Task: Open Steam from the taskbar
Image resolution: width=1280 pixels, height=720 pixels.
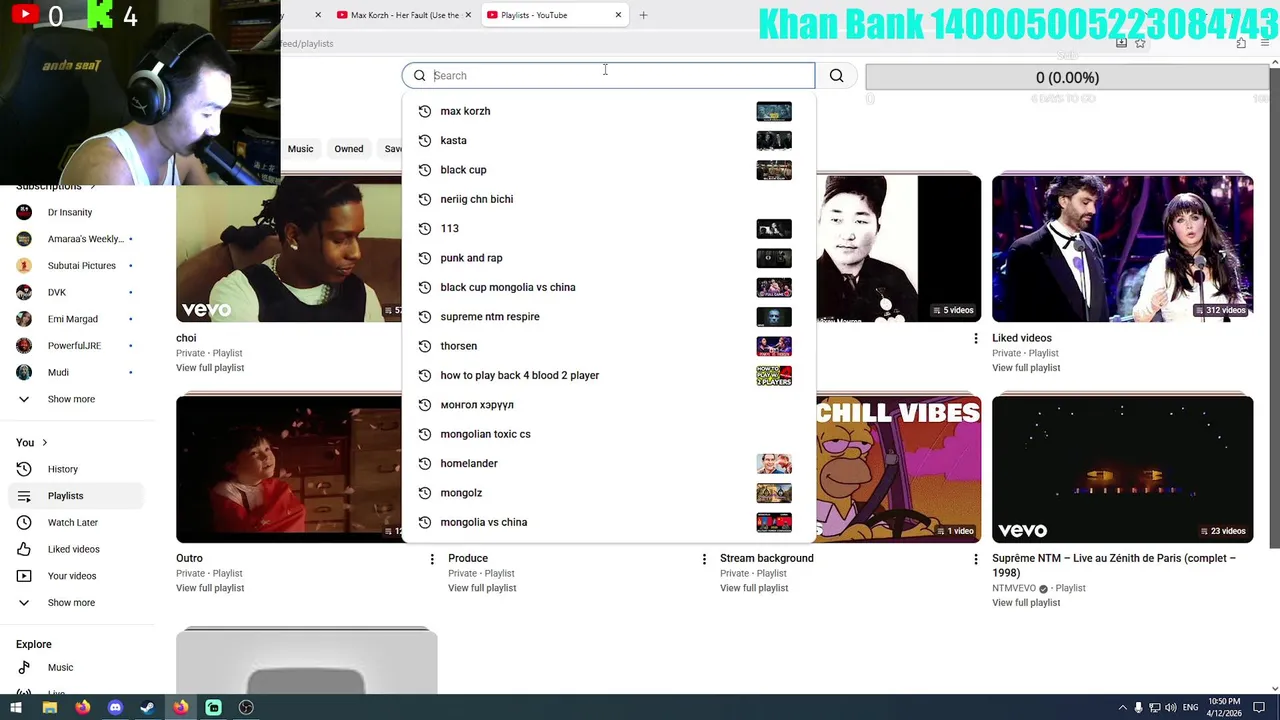Action: (x=147, y=707)
